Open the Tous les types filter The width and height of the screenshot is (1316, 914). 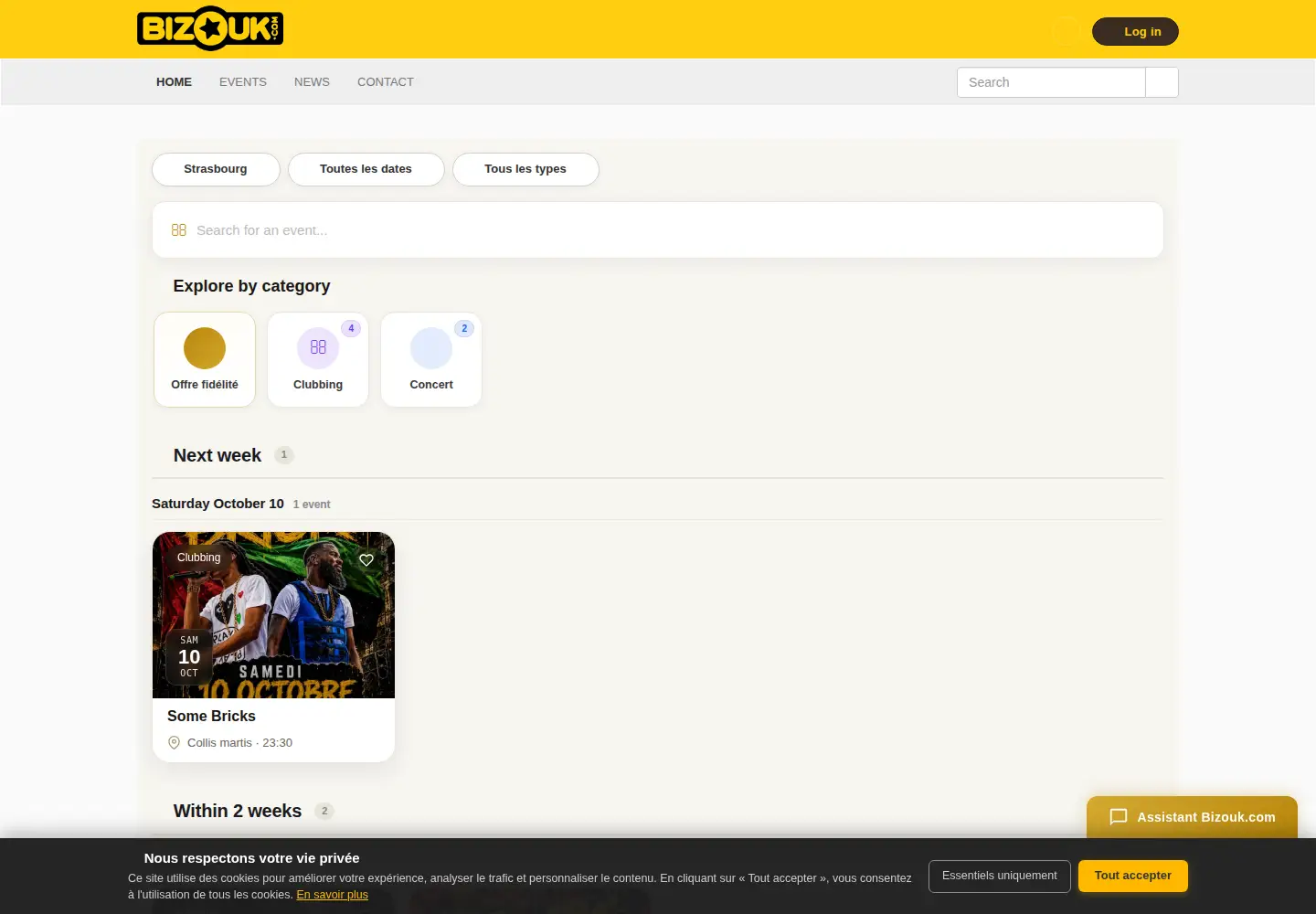[x=525, y=169]
